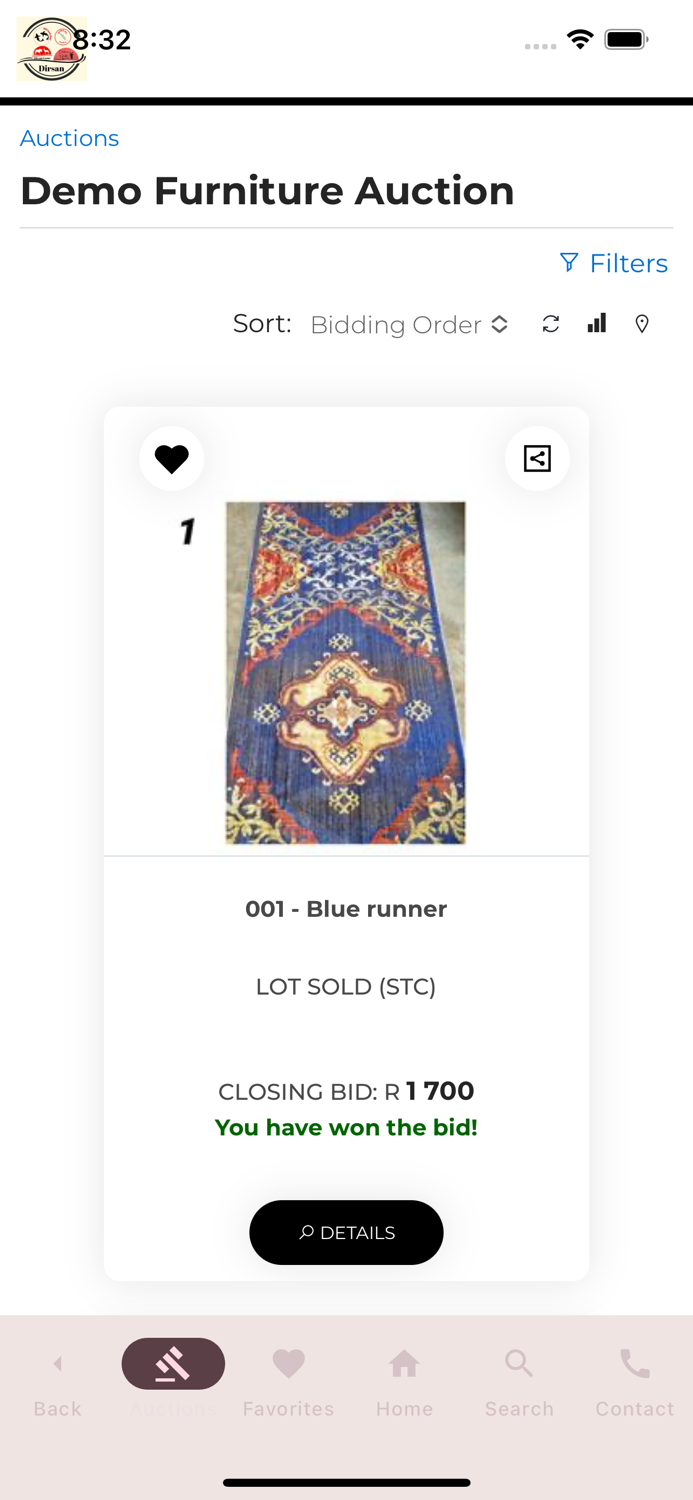Image resolution: width=693 pixels, height=1500 pixels.
Task: Refresh the auction lot list
Action: 550,323
